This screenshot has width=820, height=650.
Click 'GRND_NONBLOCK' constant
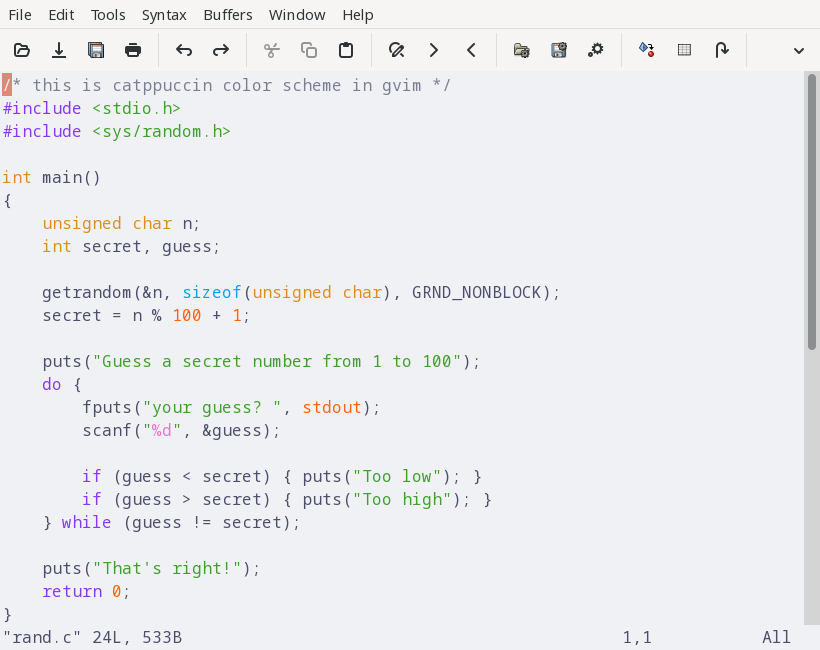click(476, 292)
